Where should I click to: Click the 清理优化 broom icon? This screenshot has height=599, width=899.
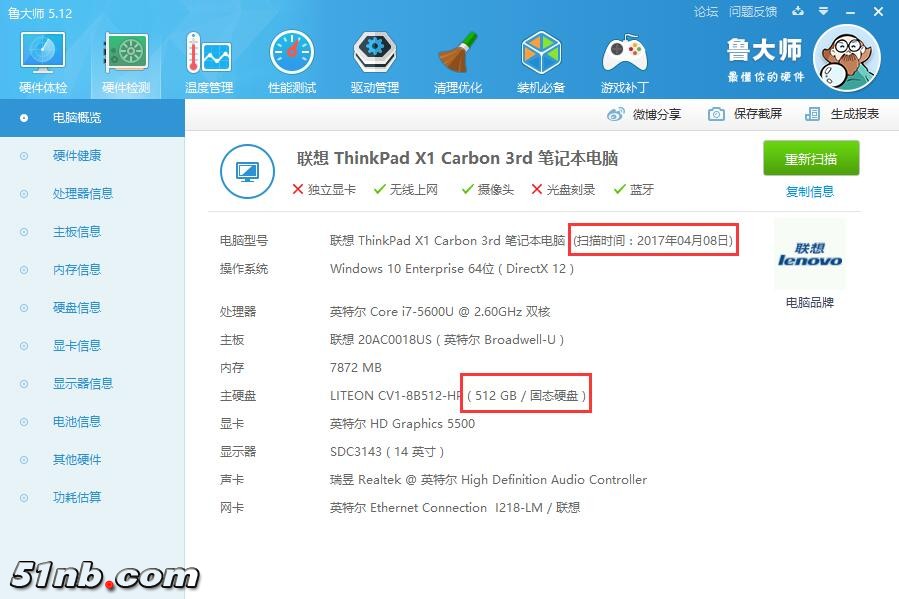point(458,60)
